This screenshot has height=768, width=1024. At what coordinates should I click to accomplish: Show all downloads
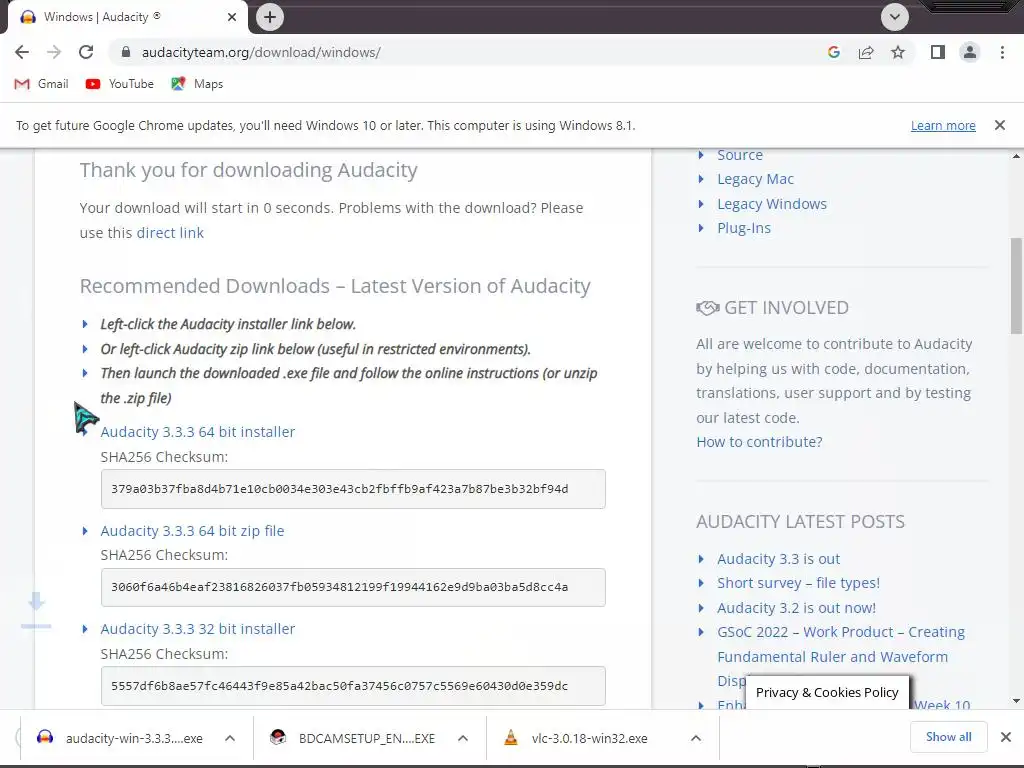[x=948, y=737]
